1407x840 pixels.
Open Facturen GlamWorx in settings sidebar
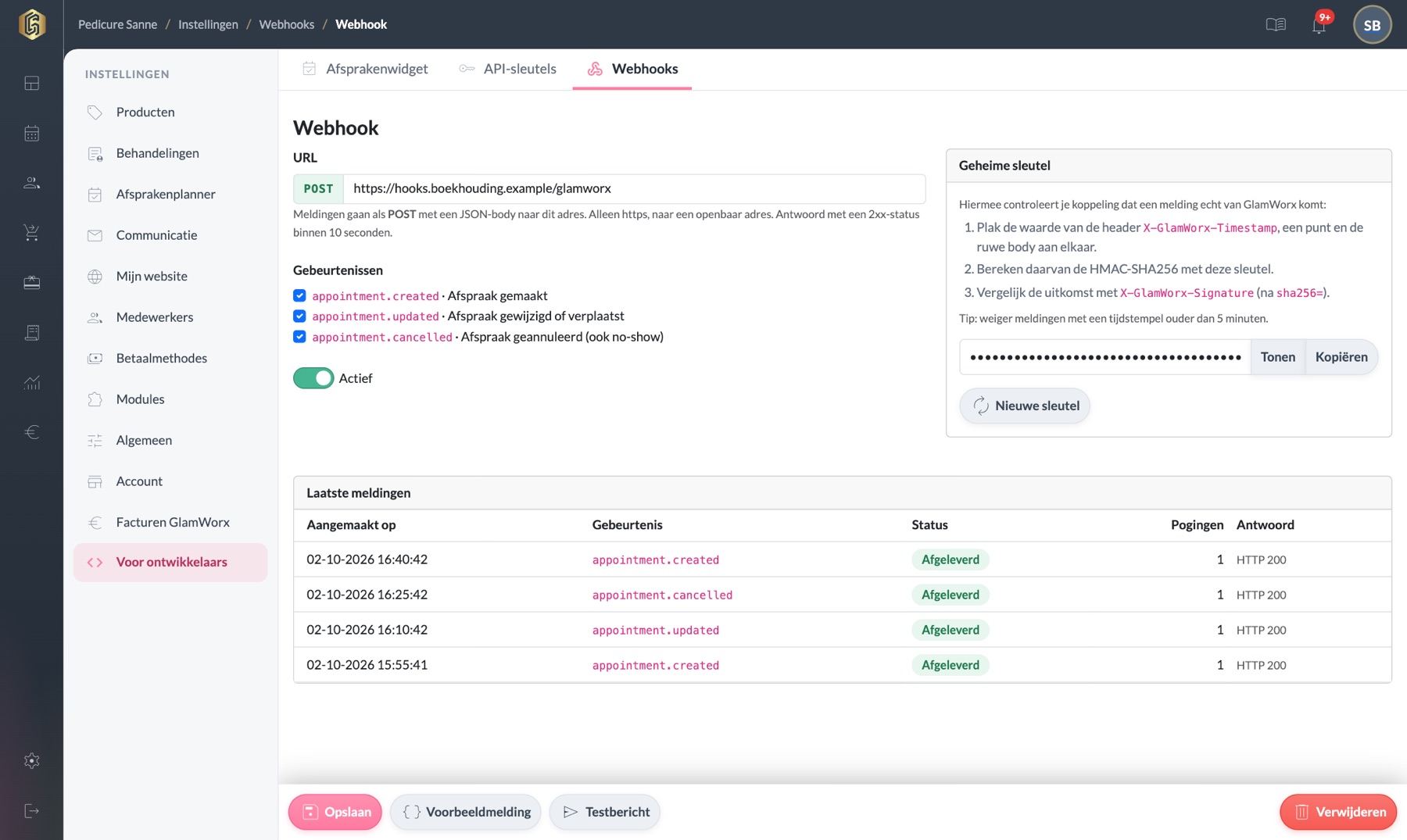[x=170, y=522]
